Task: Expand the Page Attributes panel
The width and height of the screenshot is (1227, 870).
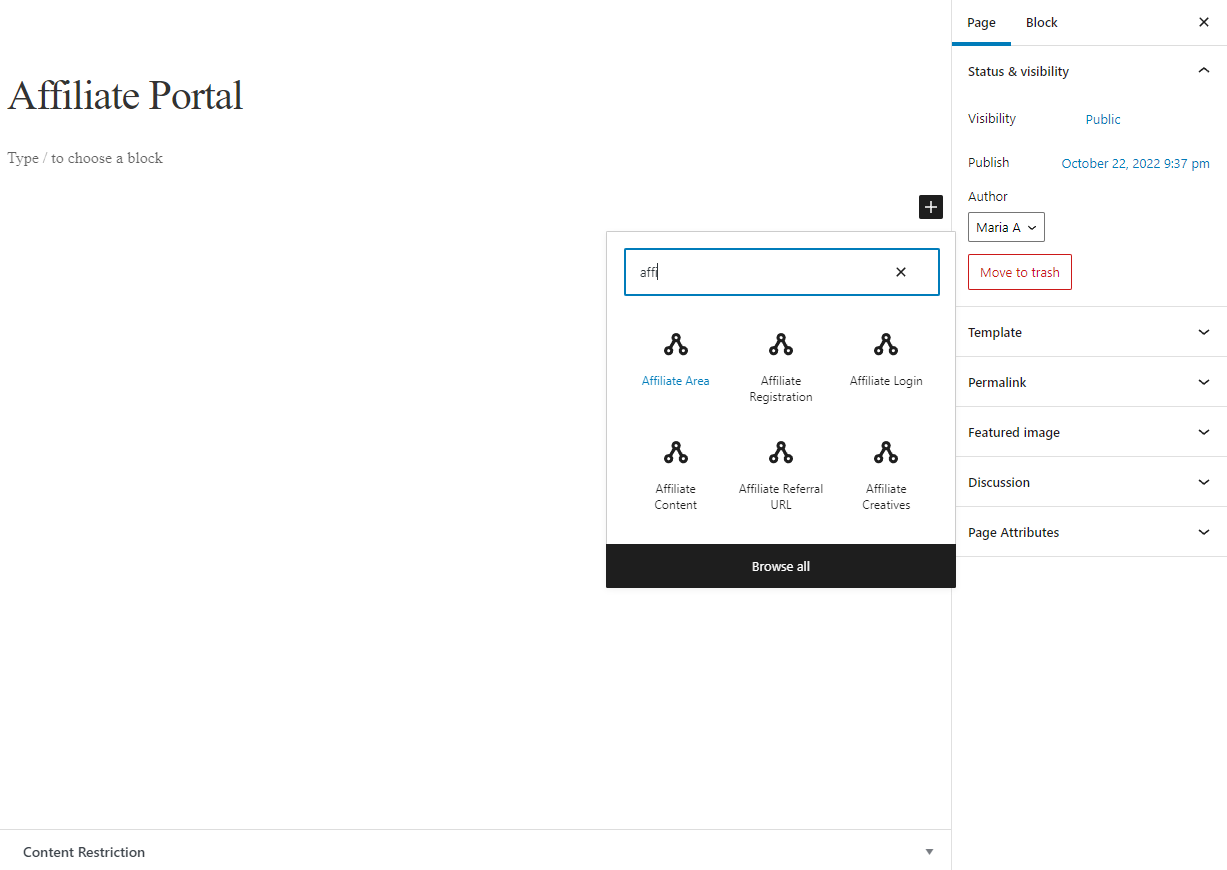Action: (x=1089, y=532)
